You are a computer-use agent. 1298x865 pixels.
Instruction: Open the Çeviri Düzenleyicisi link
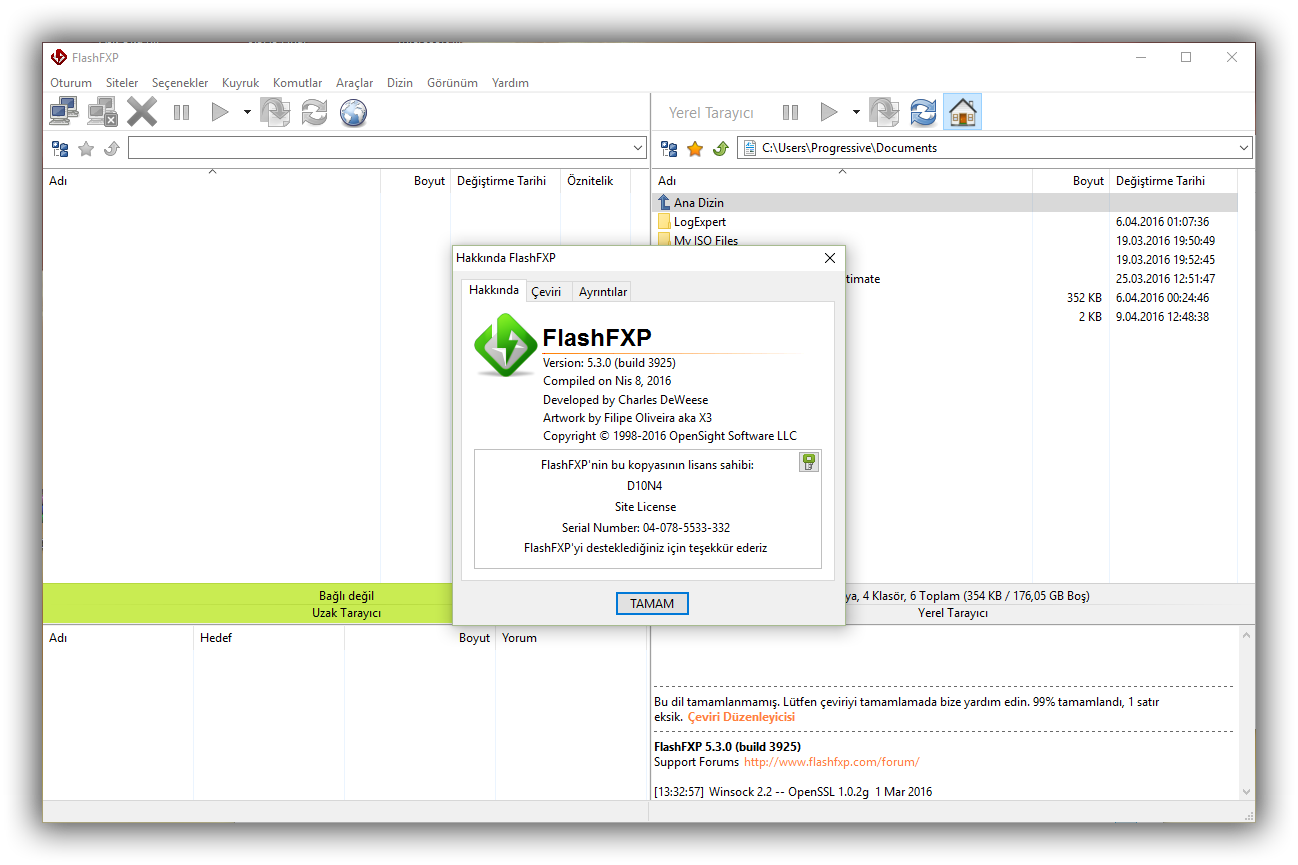click(741, 717)
